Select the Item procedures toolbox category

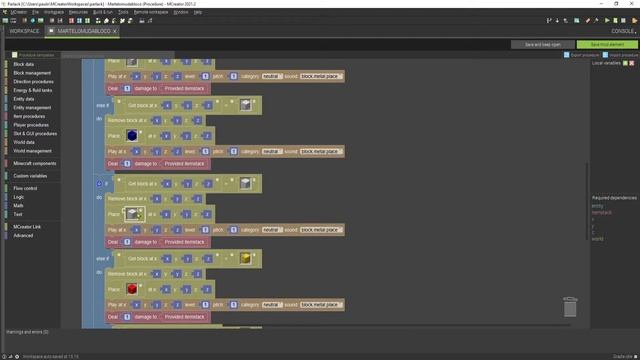29,116
